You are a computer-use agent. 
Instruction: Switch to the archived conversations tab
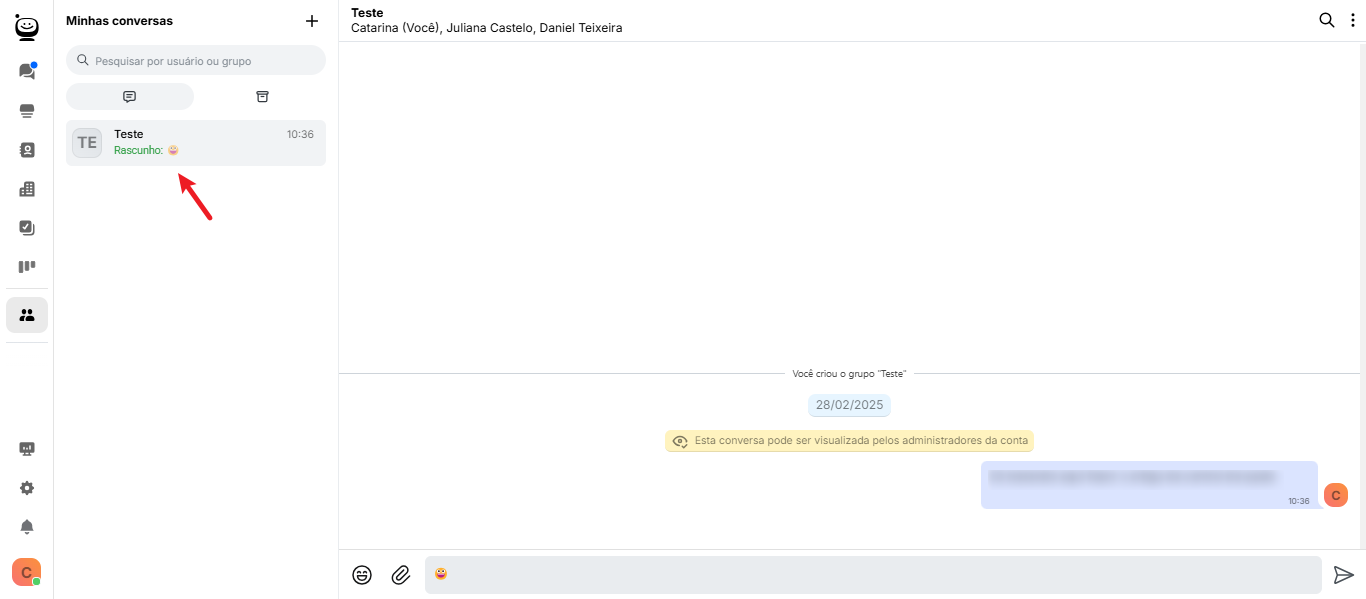click(262, 97)
